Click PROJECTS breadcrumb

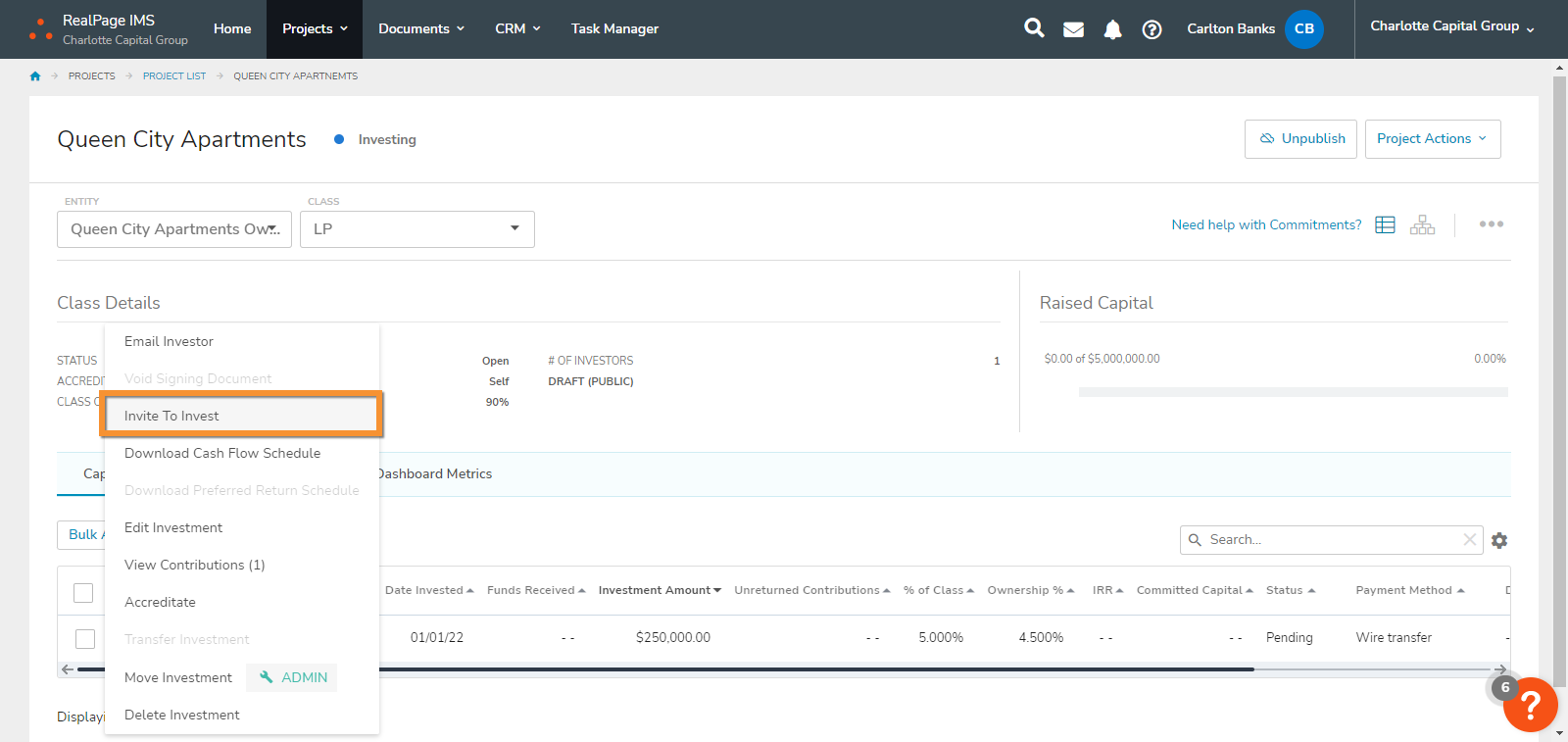coord(91,75)
